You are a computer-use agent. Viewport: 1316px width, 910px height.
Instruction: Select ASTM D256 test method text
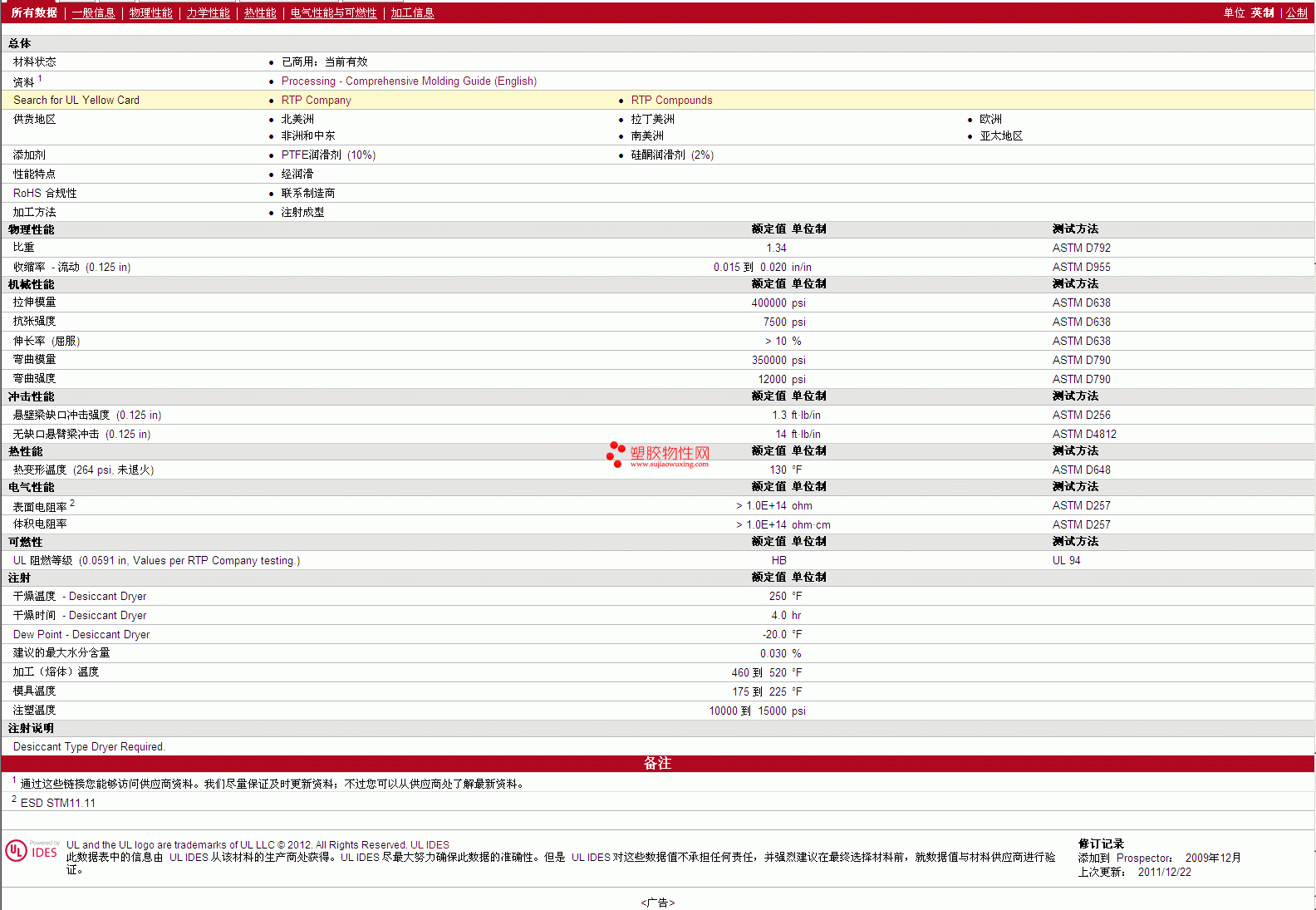click(x=1081, y=416)
